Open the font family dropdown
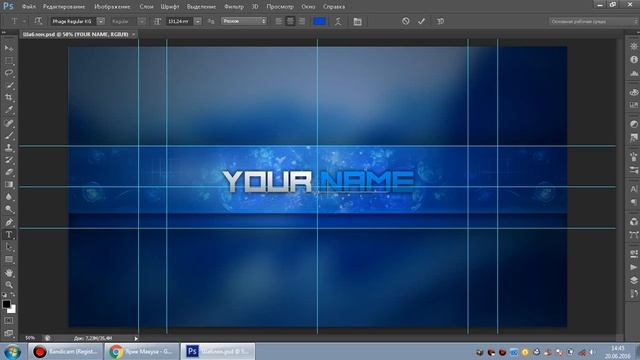The width and height of the screenshot is (640, 360). coord(101,21)
